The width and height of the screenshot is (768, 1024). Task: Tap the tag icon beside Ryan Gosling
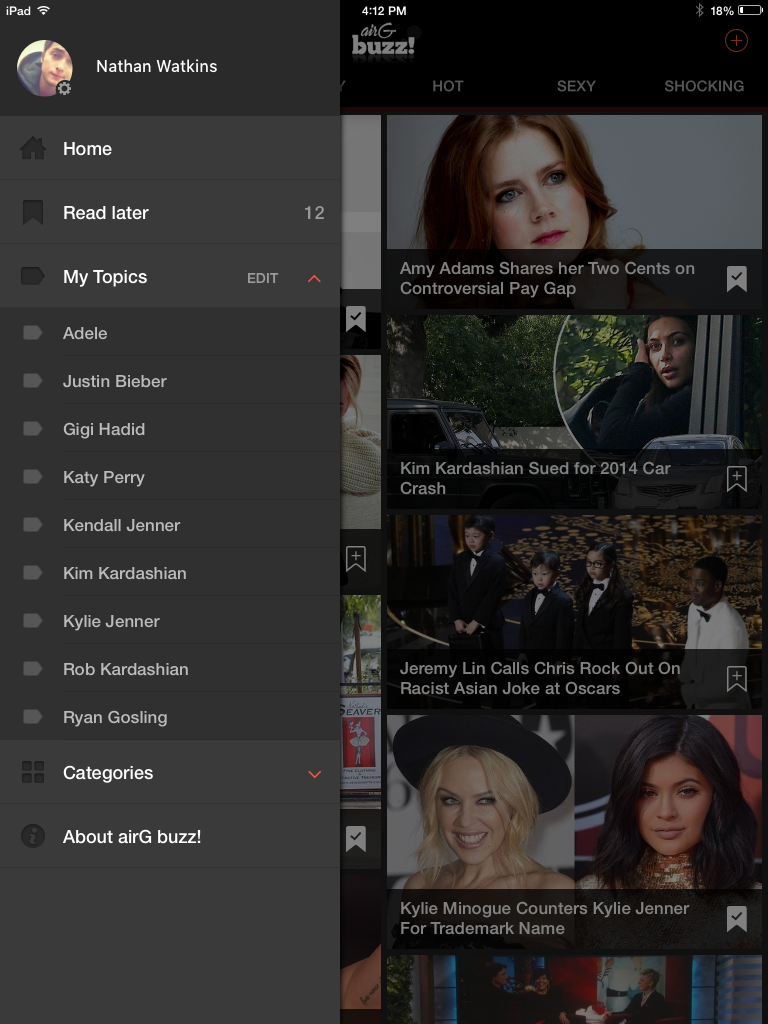33,717
